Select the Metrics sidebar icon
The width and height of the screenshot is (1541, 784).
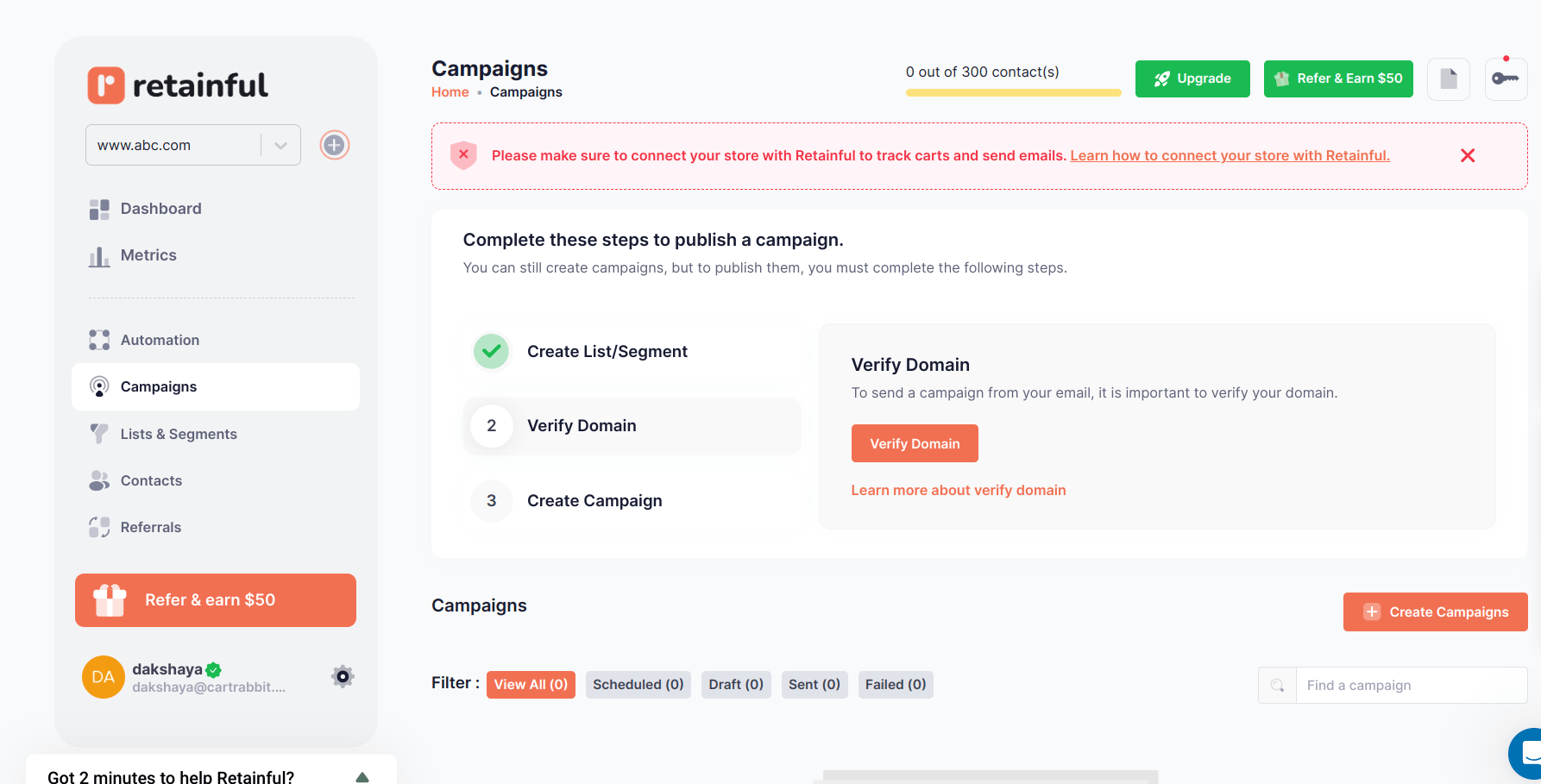click(99, 255)
